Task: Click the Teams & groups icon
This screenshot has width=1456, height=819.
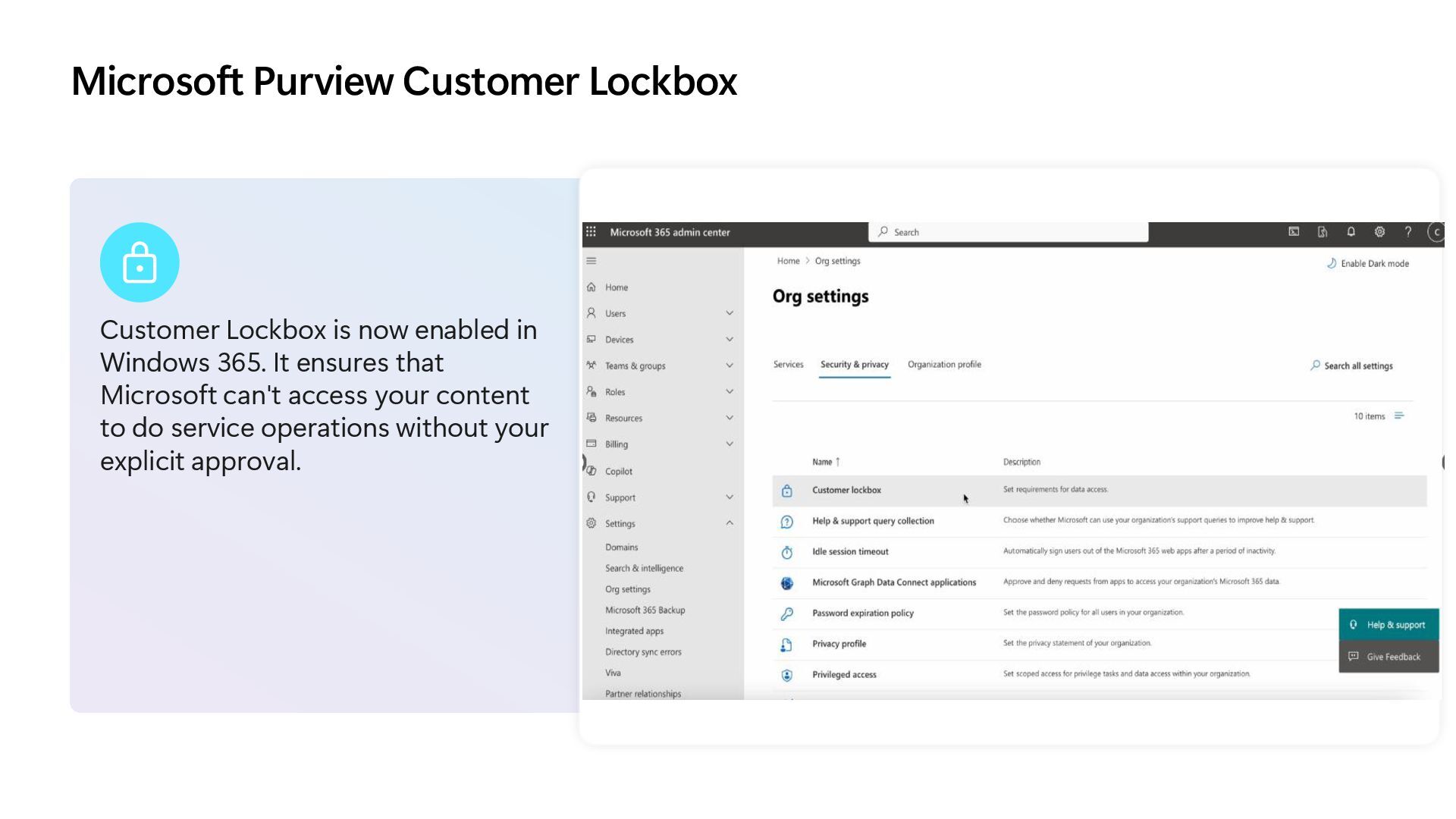Action: (x=591, y=366)
